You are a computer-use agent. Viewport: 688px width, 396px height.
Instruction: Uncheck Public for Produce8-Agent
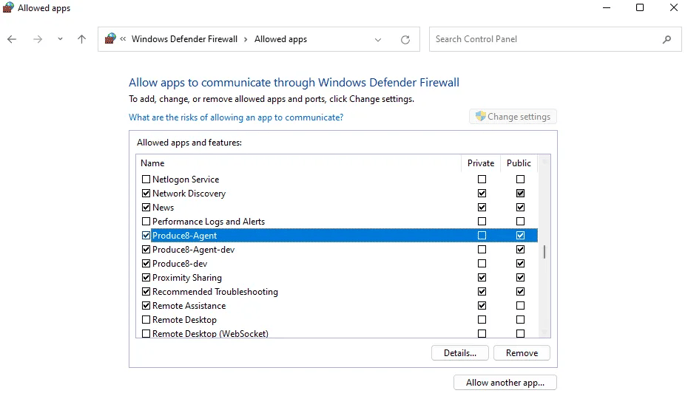520,235
